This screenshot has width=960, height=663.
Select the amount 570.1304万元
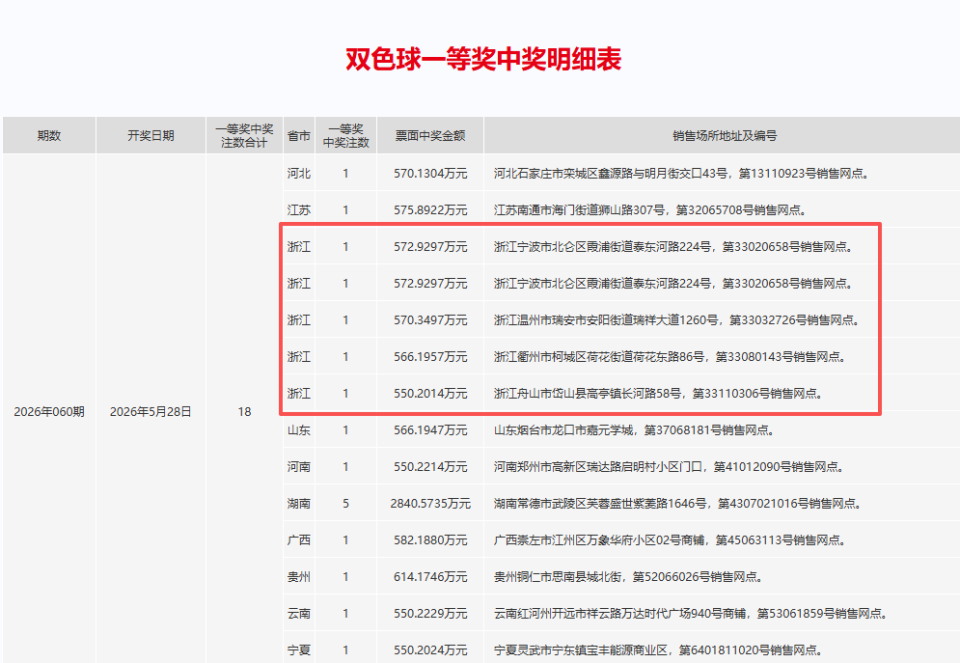[x=430, y=173]
